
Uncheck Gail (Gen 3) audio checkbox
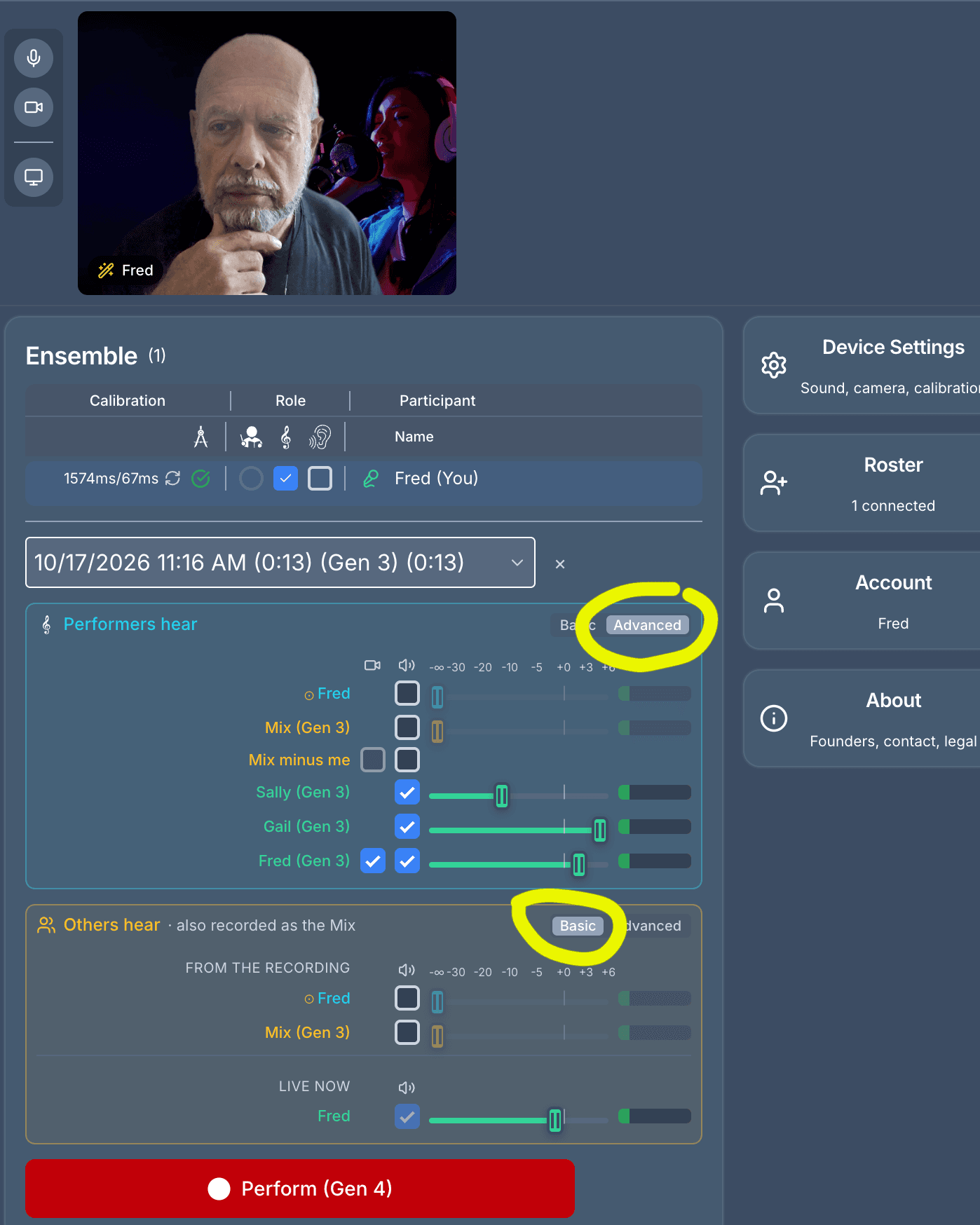point(407,827)
